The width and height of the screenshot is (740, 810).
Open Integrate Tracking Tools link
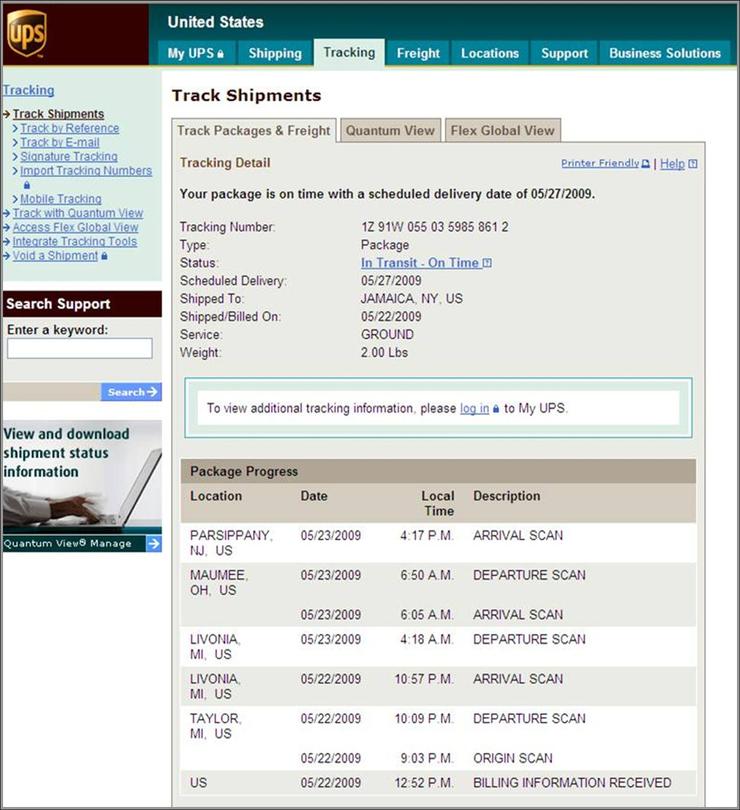[x=75, y=241]
